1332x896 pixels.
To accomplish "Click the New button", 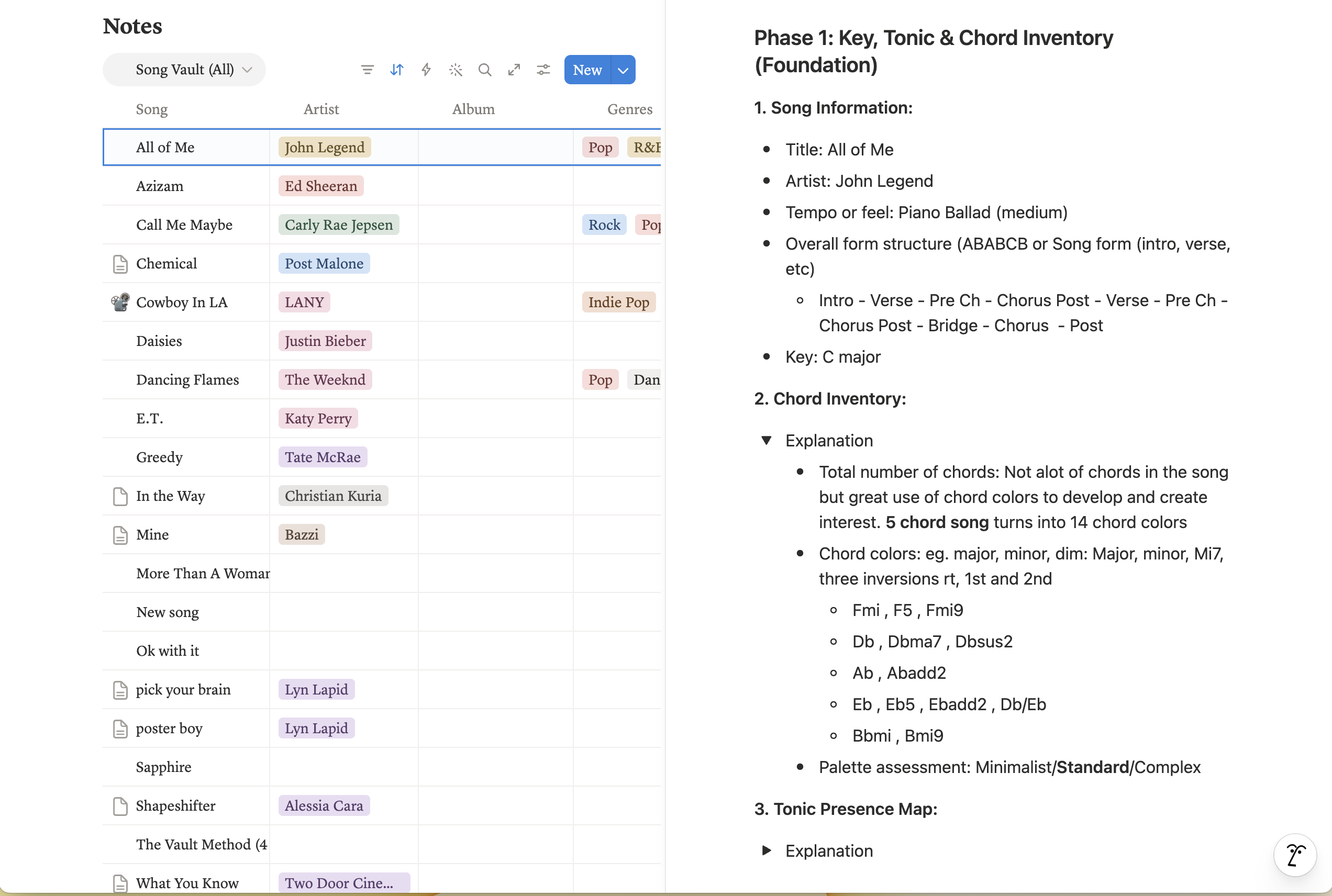I will (x=587, y=70).
